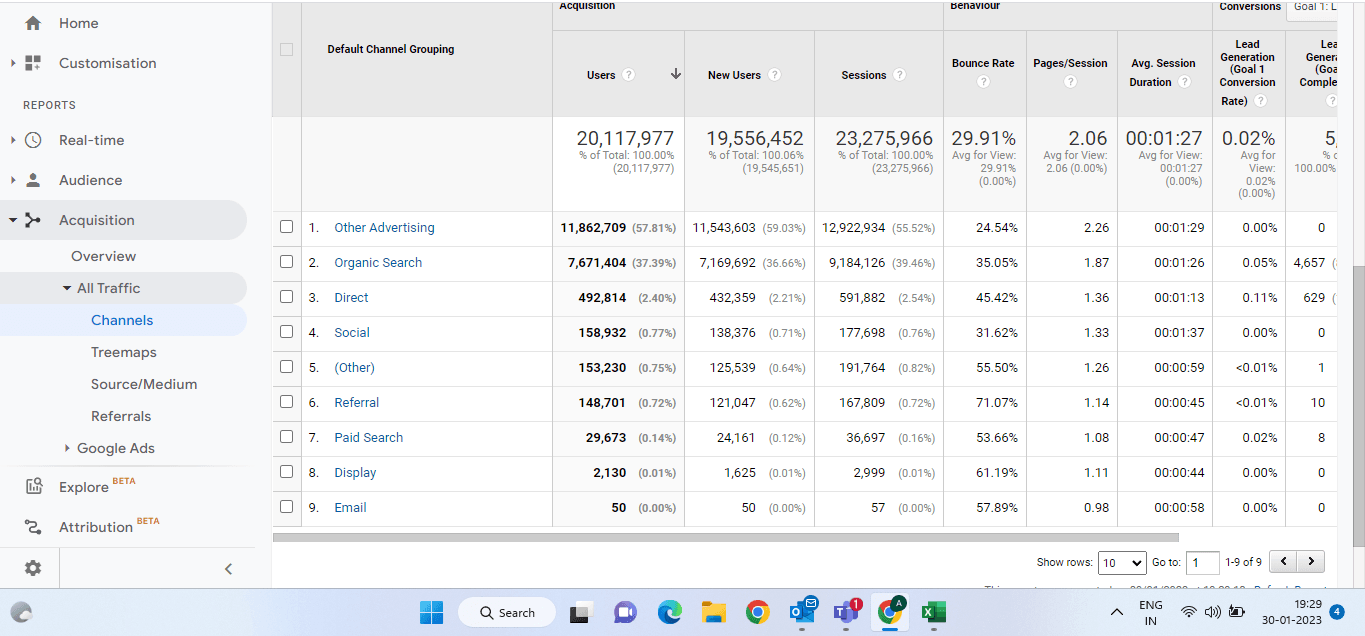Viewport: 1365px width, 636px height.
Task: Click the Referral channel link
Action: [356, 402]
